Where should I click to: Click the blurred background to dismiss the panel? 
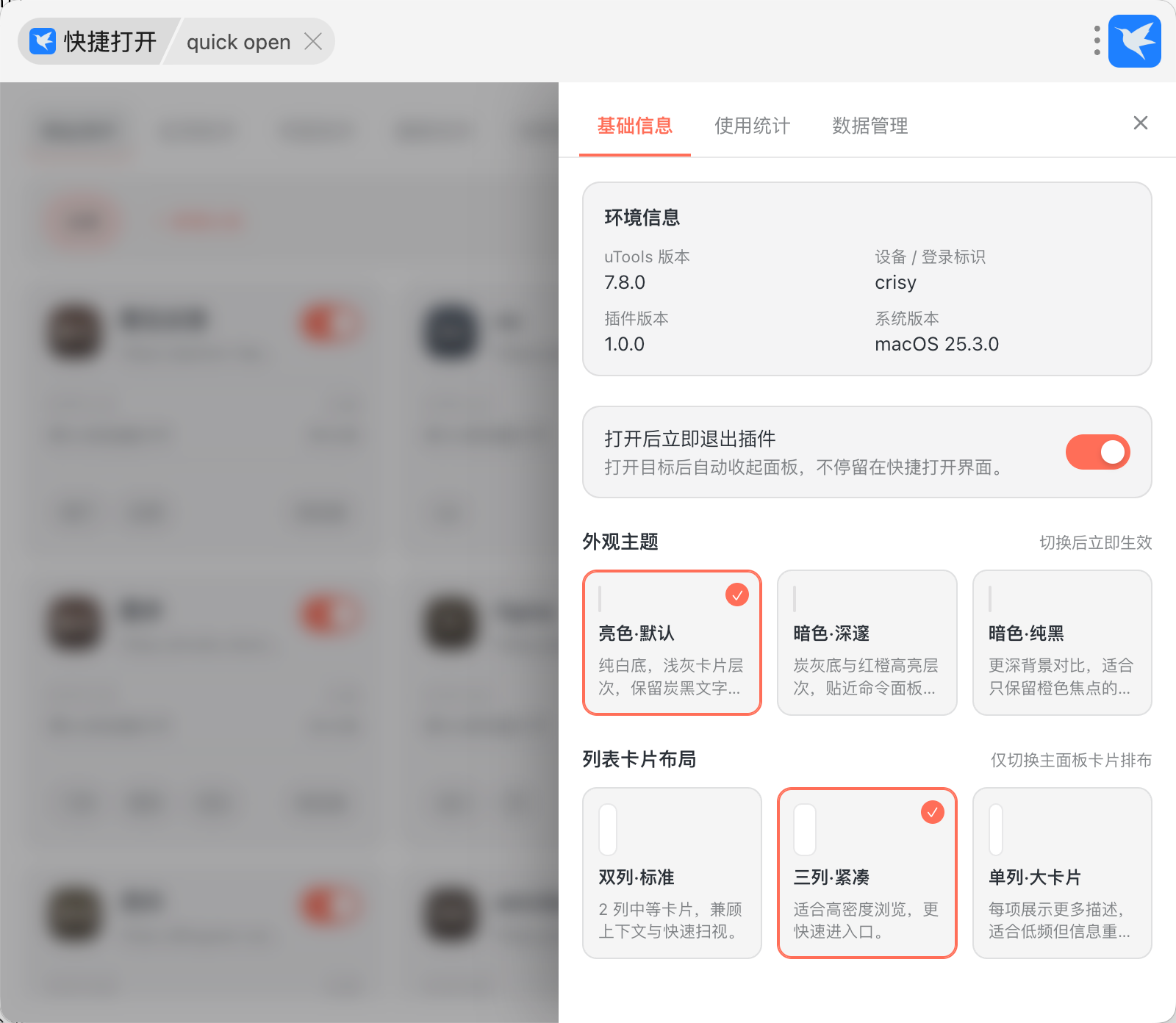click(x=279, y=551)
